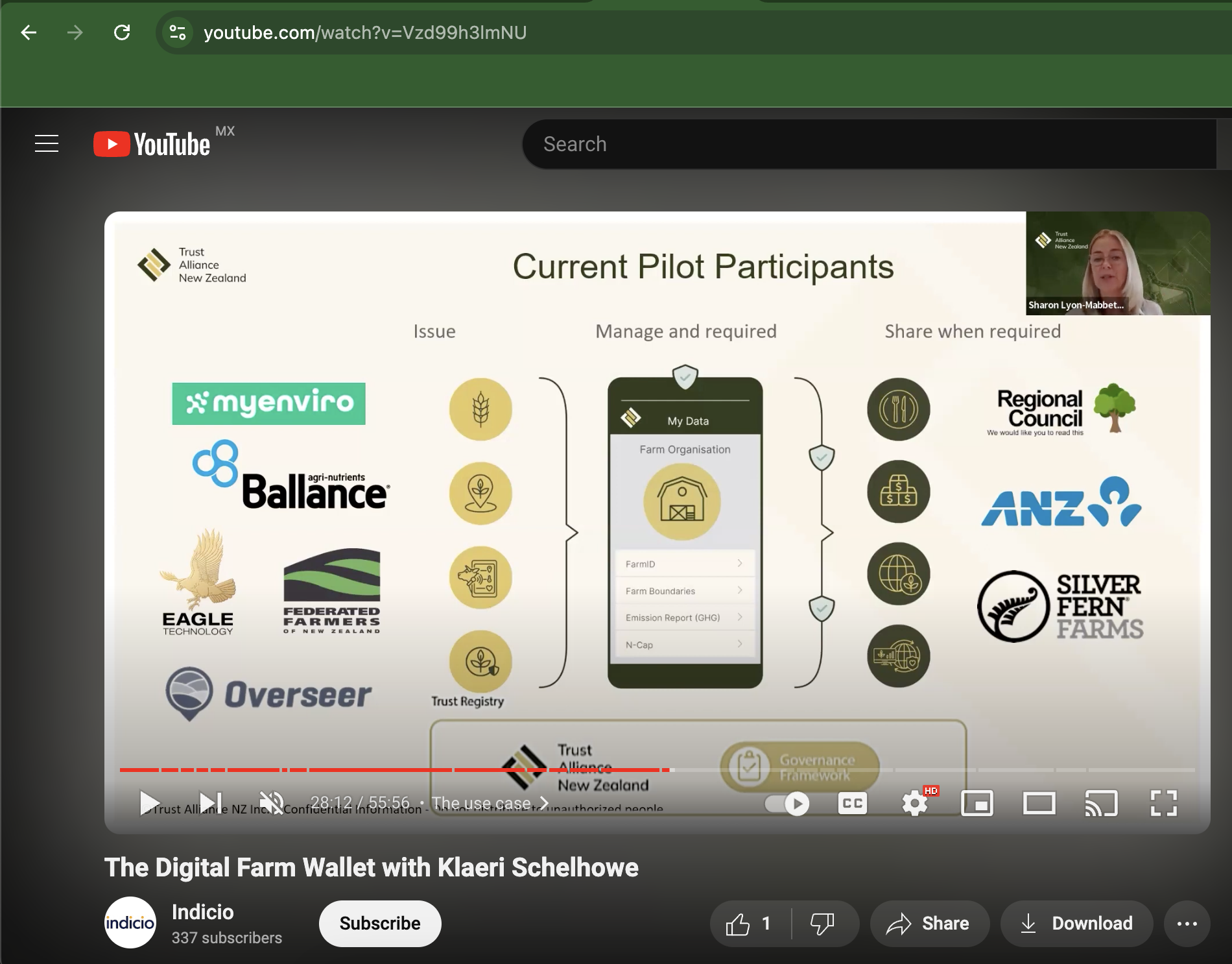Skip to the next video
Image resolution: width=1232 pixels, height=964 pixels.
(211, 803)
